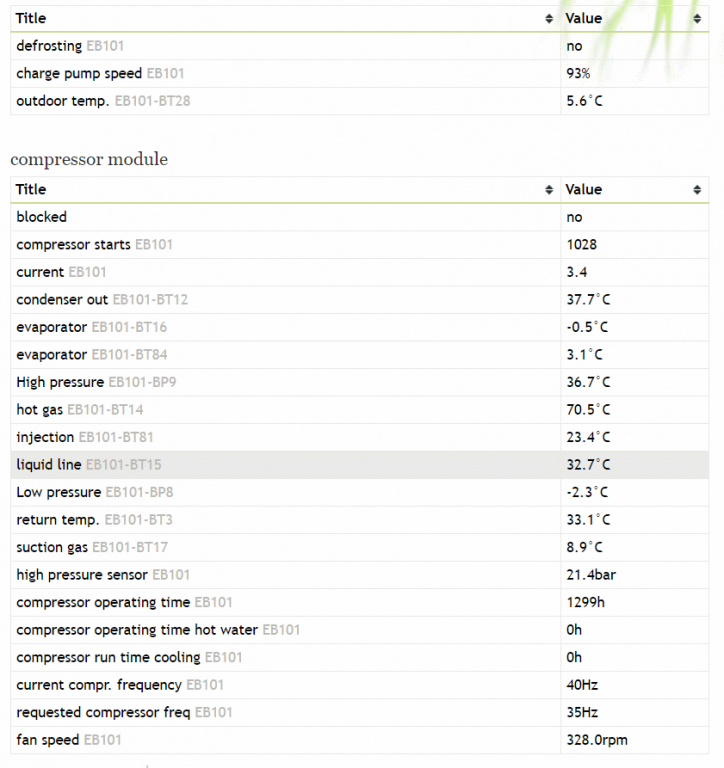Click the suction gas EB101-BT17 row
The image size is (724, 768).
(x=360, y=547)
